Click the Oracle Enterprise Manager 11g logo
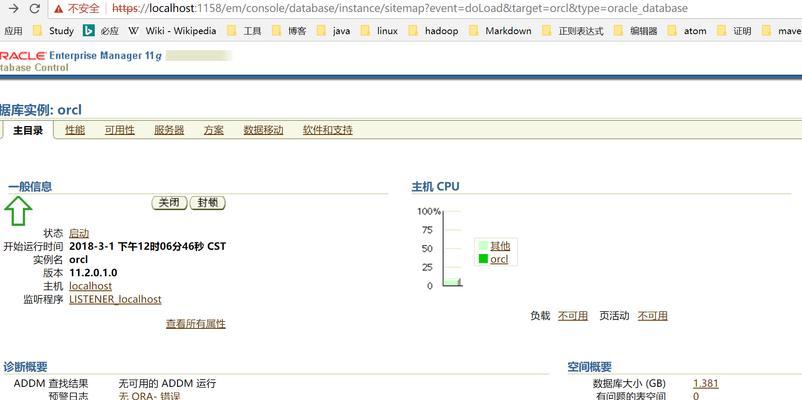The width and height of the screenshot is (802, 400). [81, 56]
